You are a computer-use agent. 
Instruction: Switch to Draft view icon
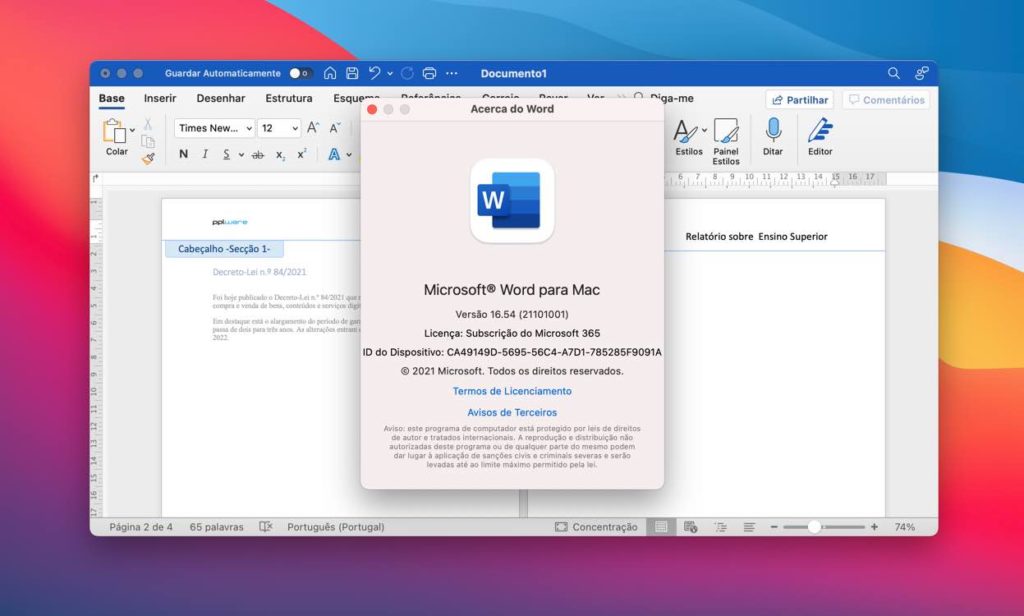coord(749,527)
